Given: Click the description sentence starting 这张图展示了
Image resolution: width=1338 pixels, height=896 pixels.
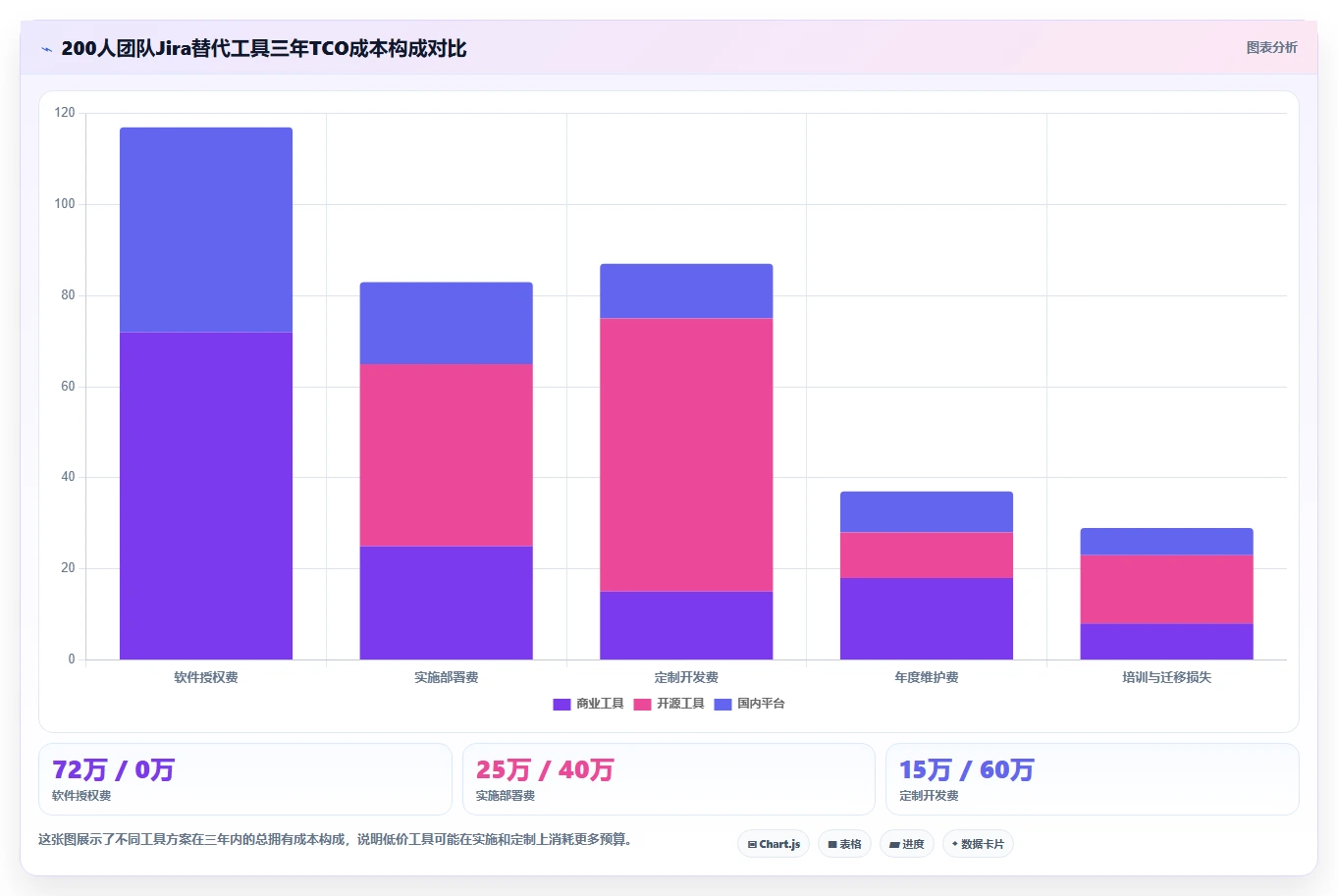Looking at the screenshot, I should [x=338, y=840].
